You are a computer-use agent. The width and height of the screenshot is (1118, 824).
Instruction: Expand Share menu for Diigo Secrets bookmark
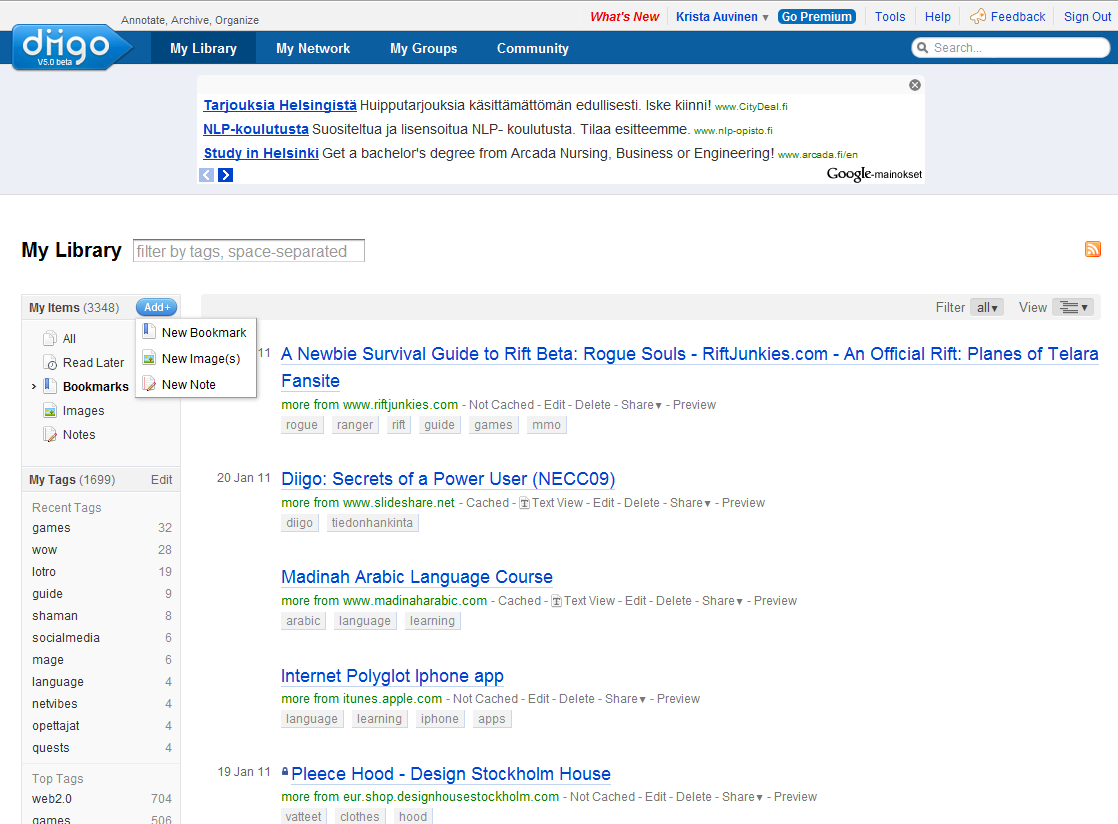(690, 503)
